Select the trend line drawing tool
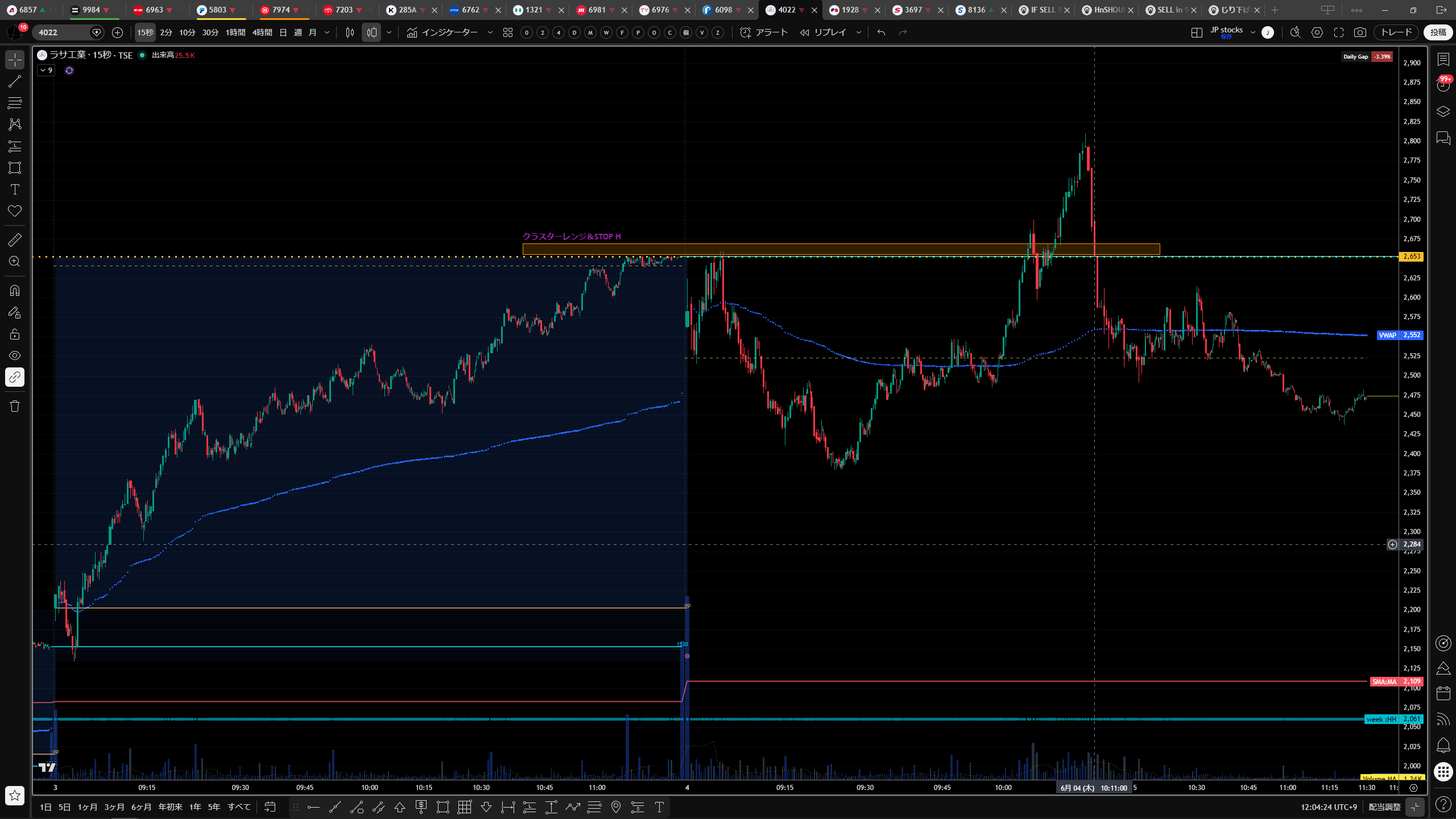Viewport: 1456px width, 819px height. [x=15, y=81]
